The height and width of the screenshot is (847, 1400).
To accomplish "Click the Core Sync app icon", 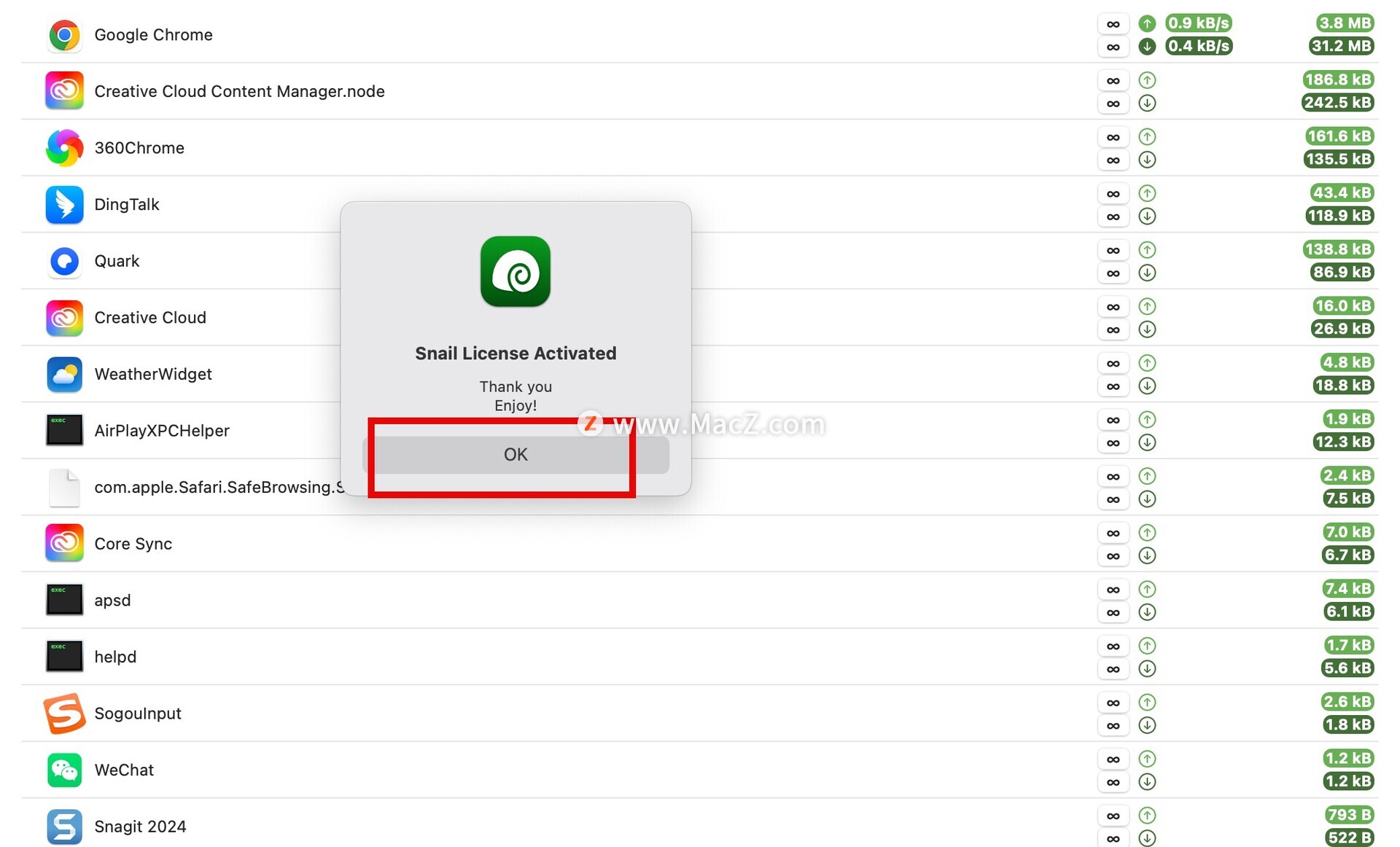I will pyautogui.click(x=64, y=543).
